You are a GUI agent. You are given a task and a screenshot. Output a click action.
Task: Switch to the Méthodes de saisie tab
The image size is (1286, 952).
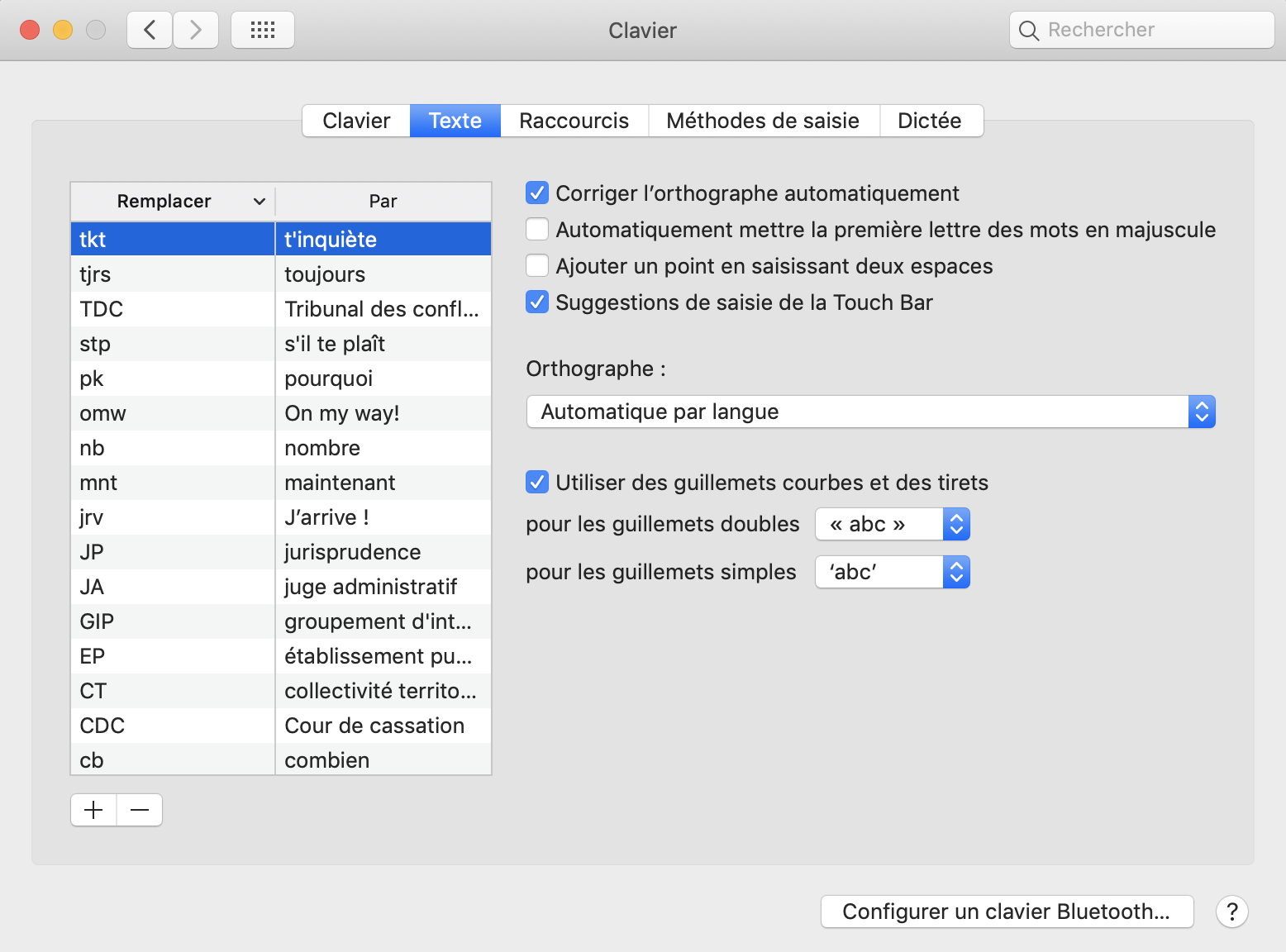point(762,121)
